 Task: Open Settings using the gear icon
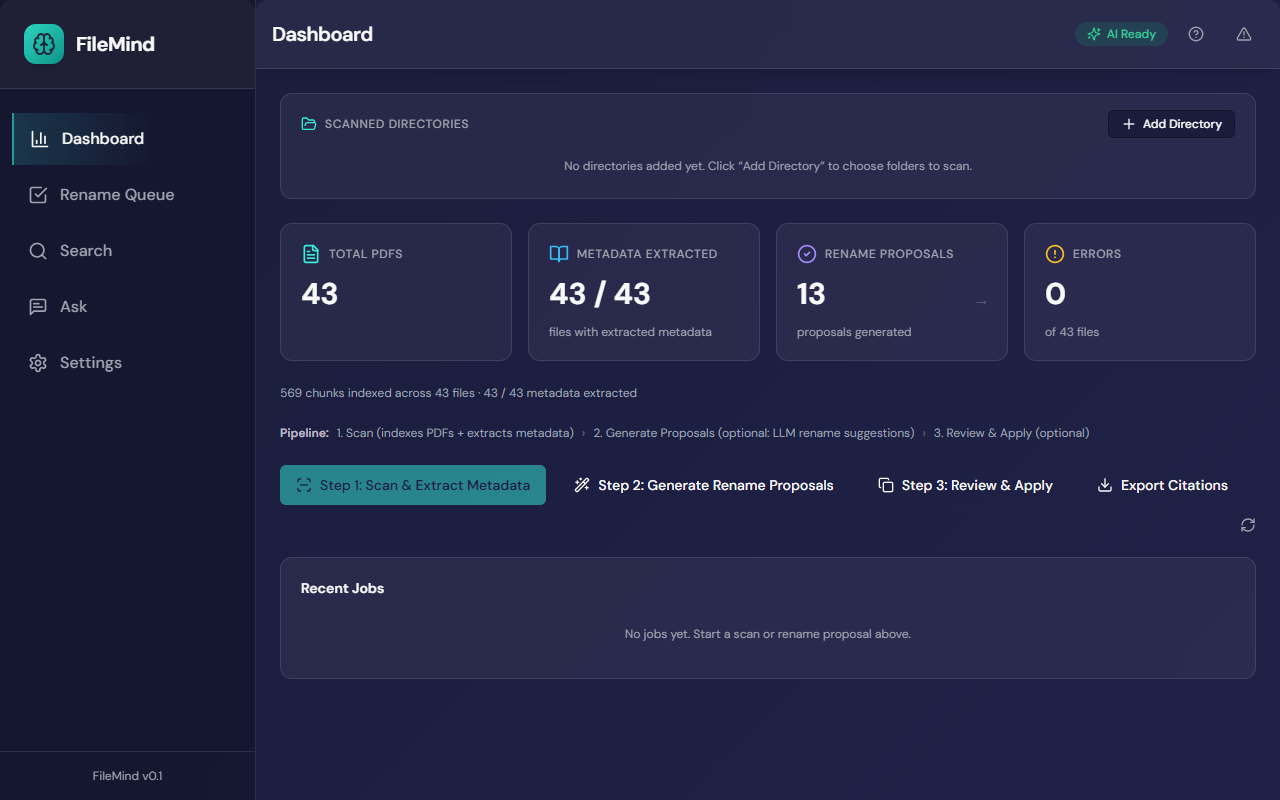37,362
